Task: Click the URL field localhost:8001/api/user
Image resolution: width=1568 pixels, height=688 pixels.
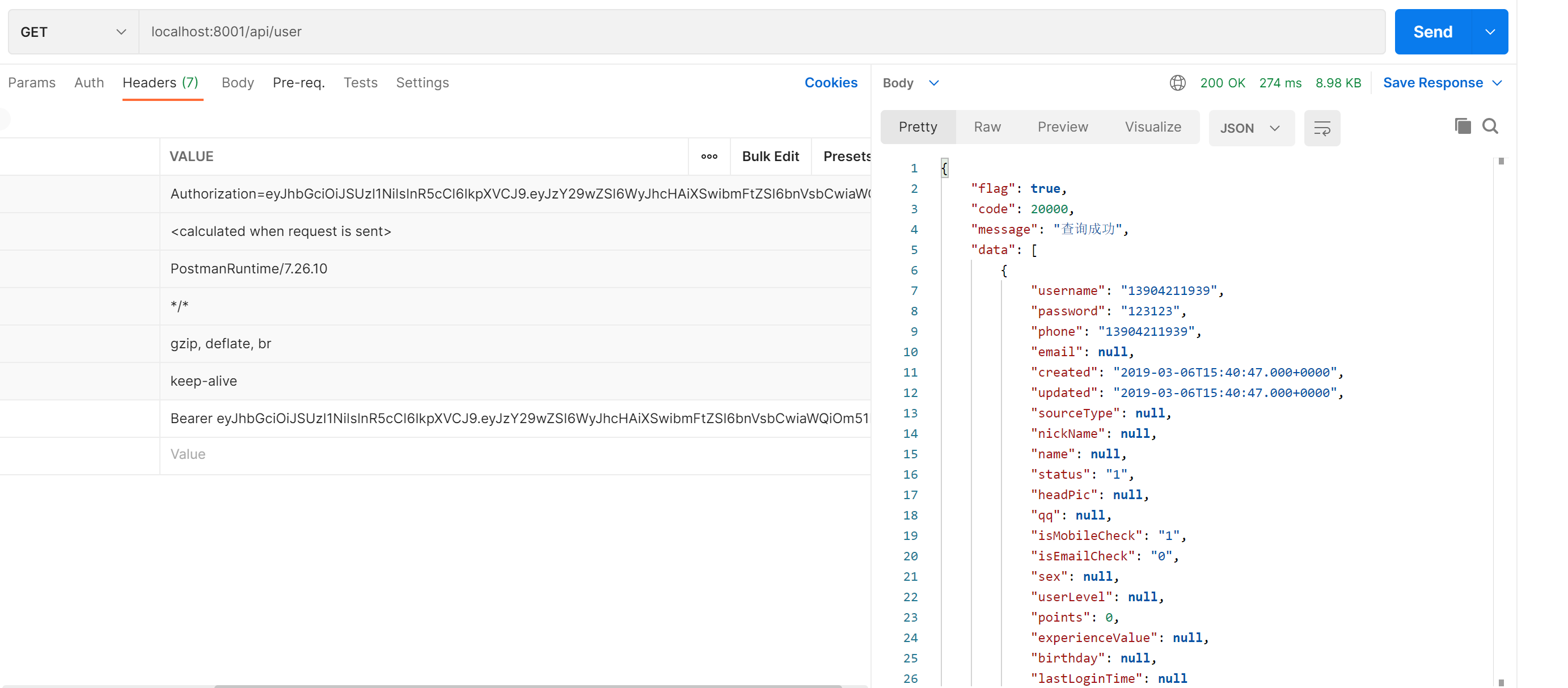Action: click(x=762, y=32)
